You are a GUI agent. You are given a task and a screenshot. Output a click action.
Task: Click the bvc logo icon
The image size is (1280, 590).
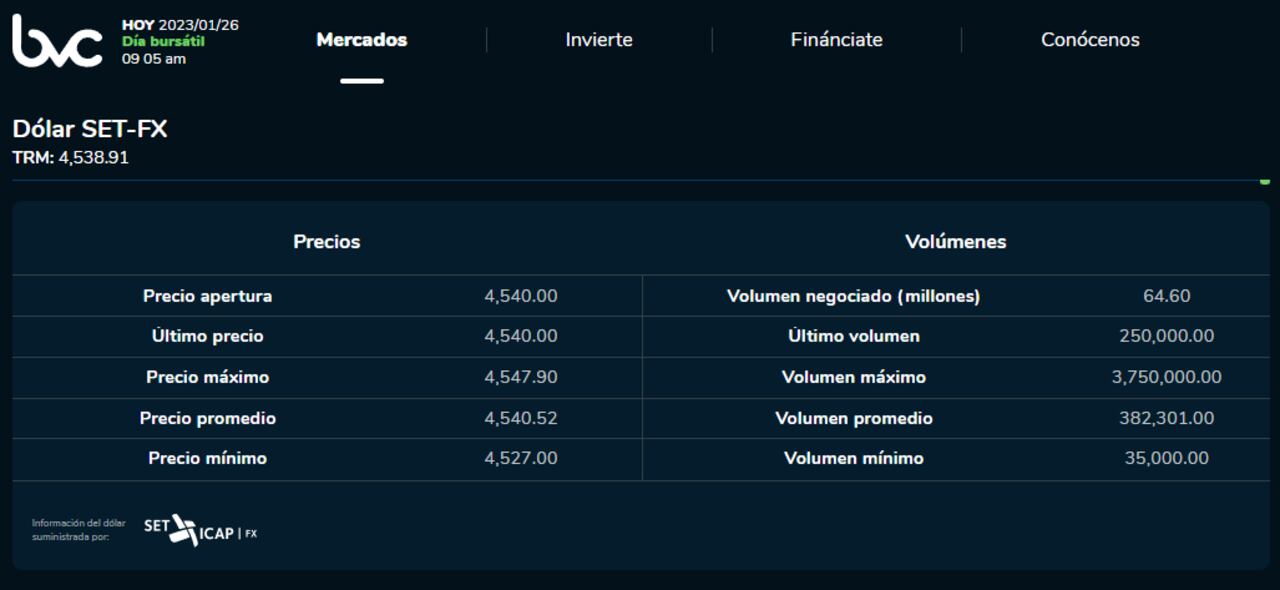[x=57, y=41]
